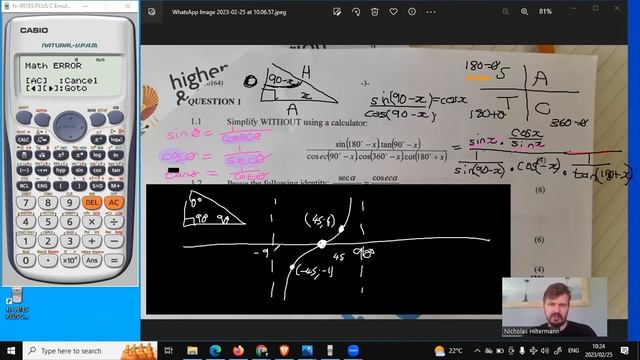Tap the multiply key on the calculator

(x=92, y=222)
